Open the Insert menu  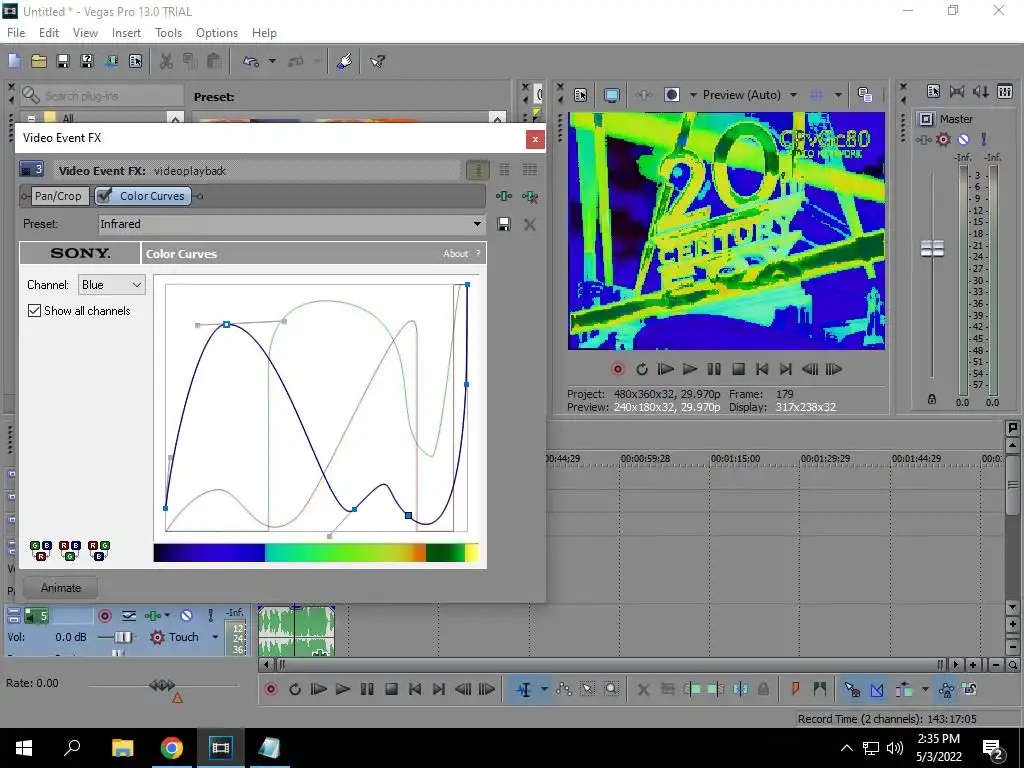point(126,33)
